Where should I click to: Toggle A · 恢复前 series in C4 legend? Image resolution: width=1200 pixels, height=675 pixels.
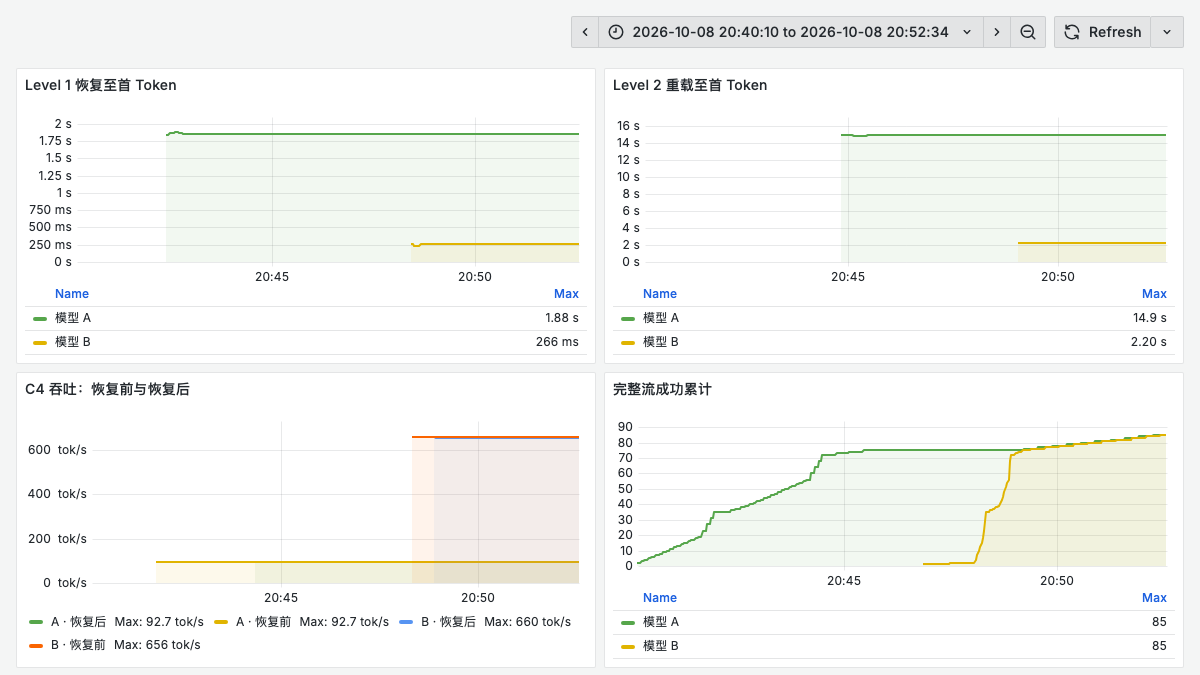(x=263, y=622)
